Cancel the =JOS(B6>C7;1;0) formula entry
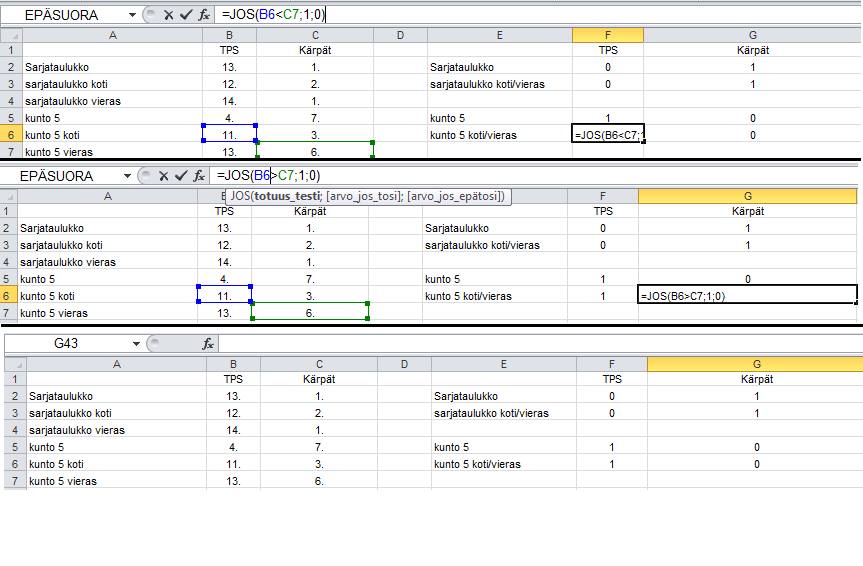Screen dimensions: 863x566 [x=164, y=176]
